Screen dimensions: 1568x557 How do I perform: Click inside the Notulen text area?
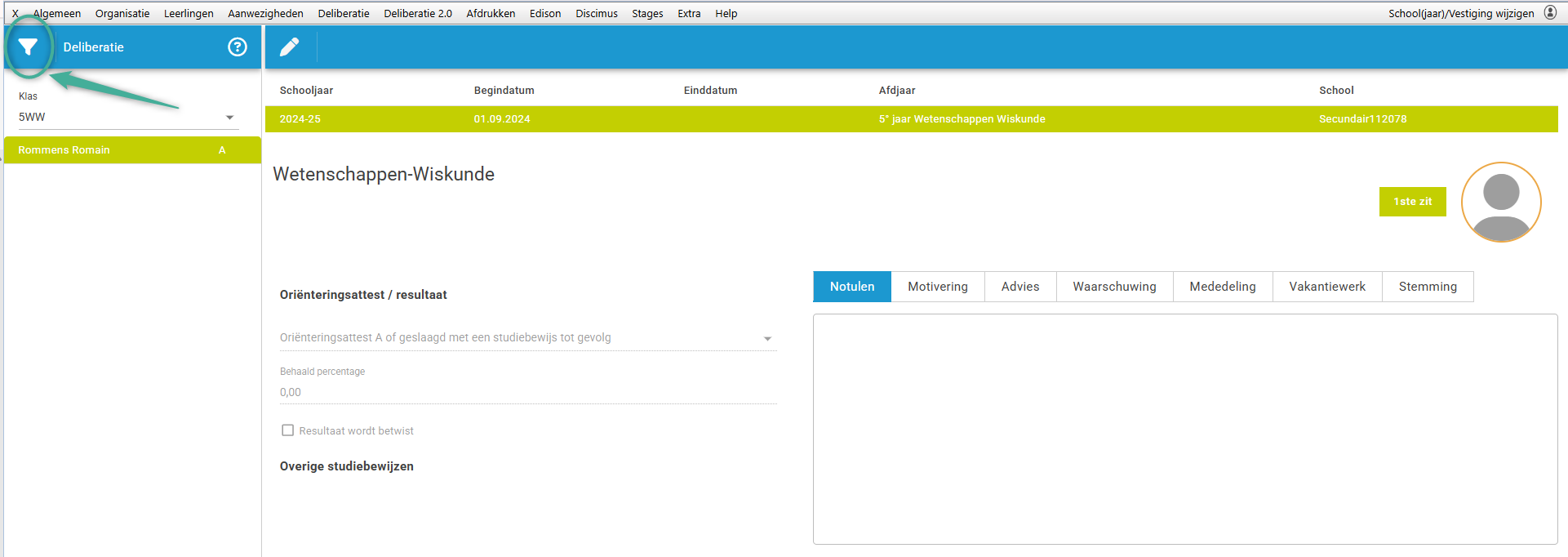pyautogui.click(x=1184, y=429)
